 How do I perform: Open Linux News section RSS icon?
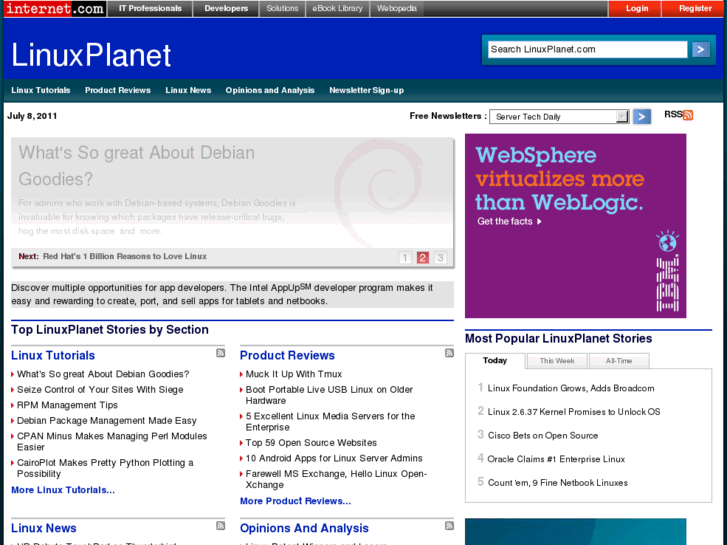pos(220,526)
